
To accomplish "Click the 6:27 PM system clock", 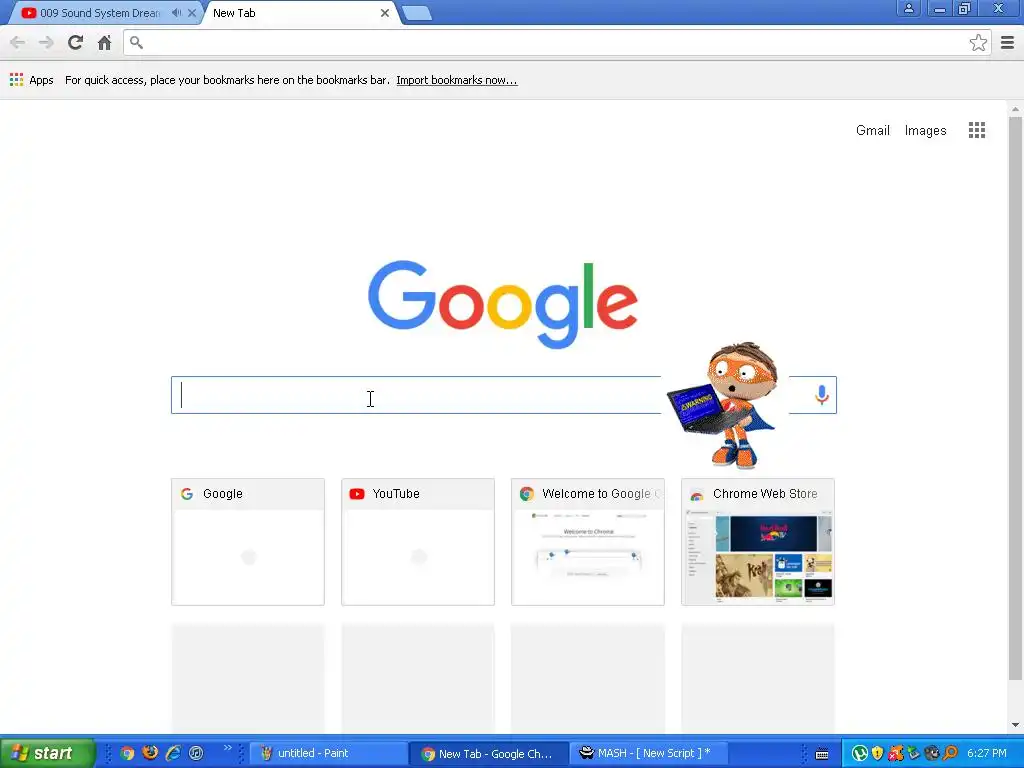I will (x=987, y=754).
